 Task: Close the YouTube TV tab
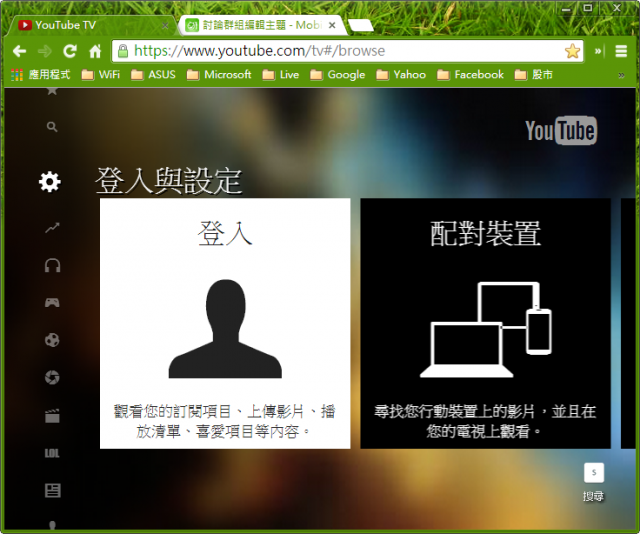[x=165, y=26]
